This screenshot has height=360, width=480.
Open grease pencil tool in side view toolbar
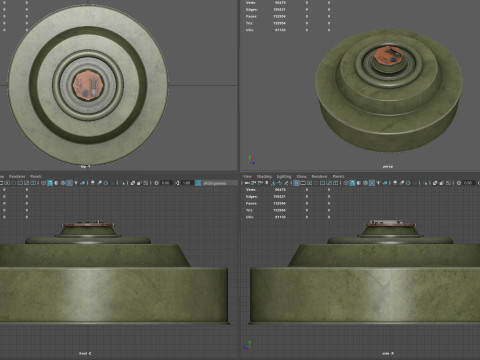286,183
